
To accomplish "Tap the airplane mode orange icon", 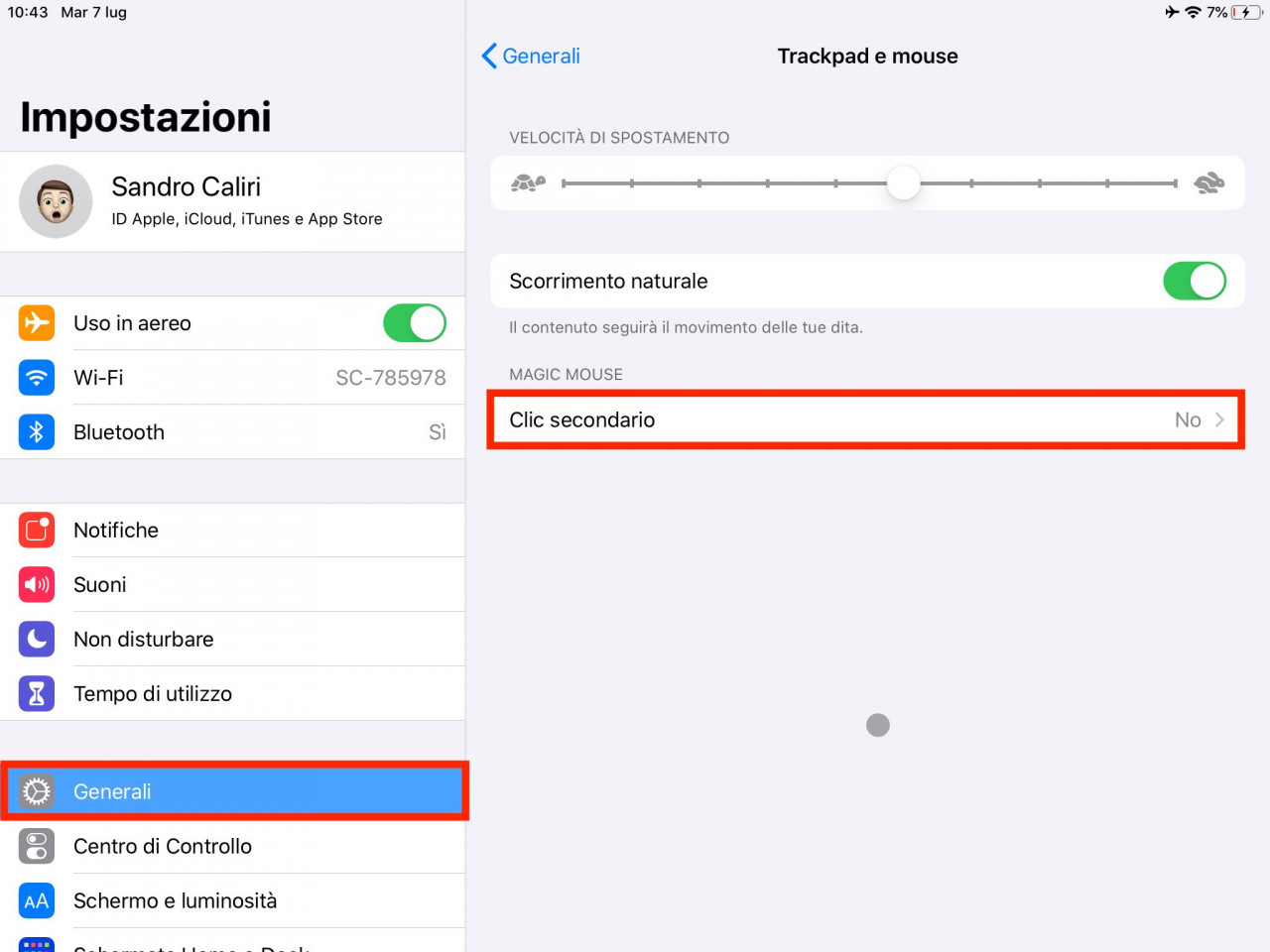I will click(37, 323).
